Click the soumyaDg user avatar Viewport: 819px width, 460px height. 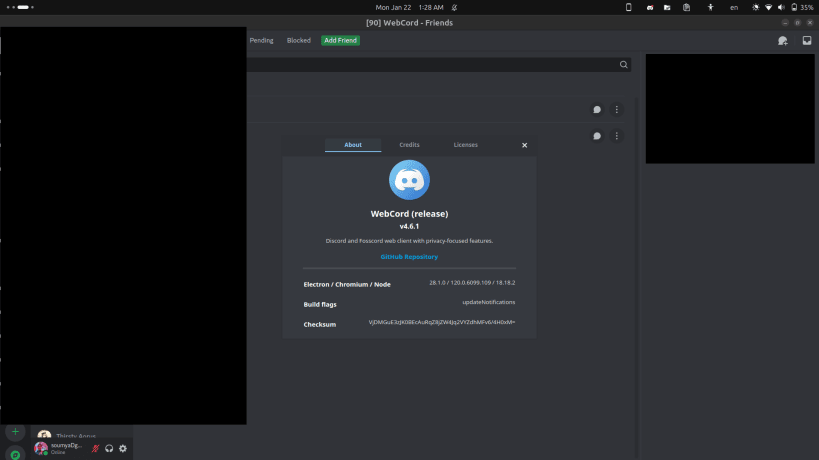tap(41, 448)
